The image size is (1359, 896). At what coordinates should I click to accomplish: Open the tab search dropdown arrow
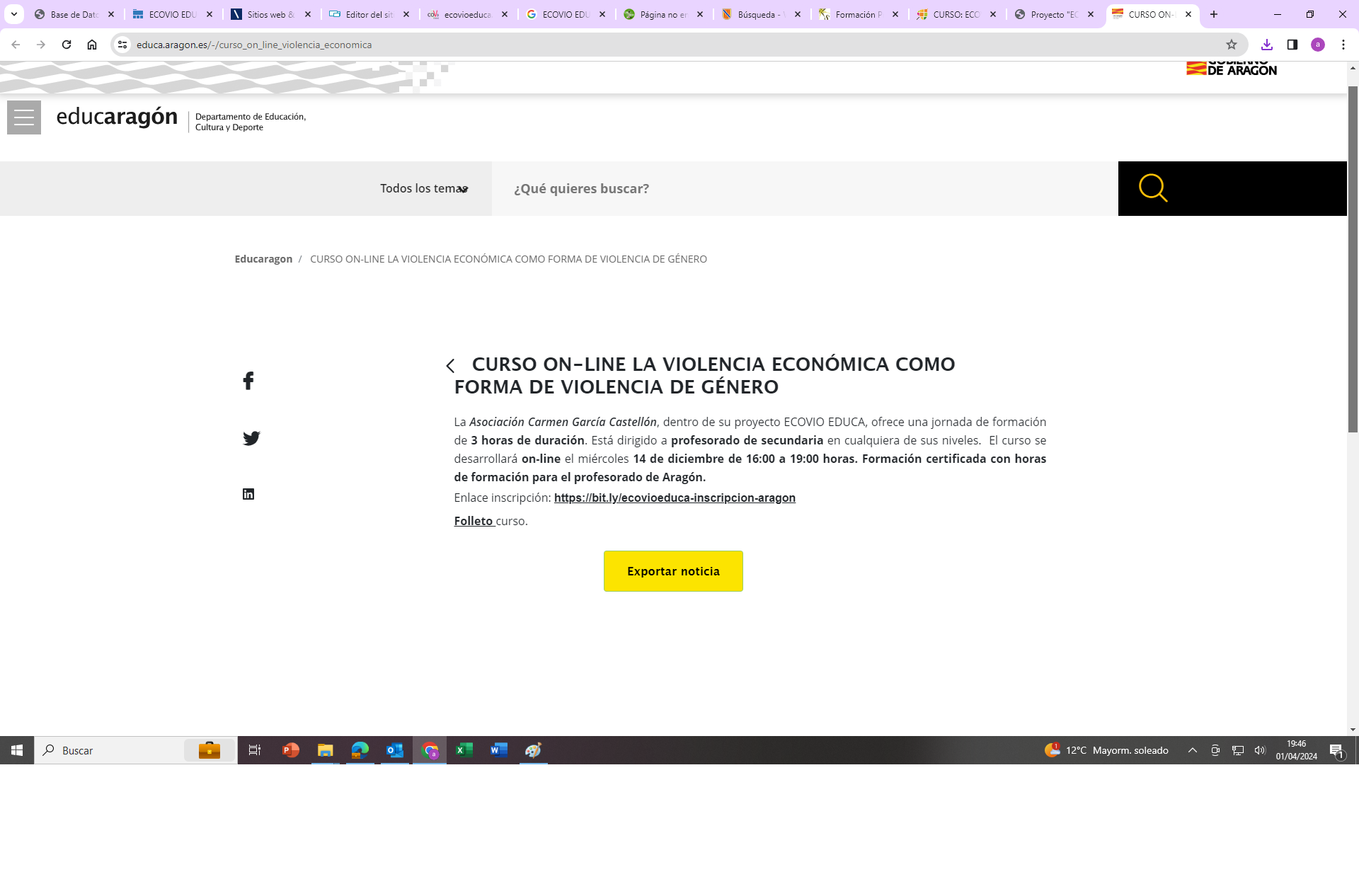point(13,14)
